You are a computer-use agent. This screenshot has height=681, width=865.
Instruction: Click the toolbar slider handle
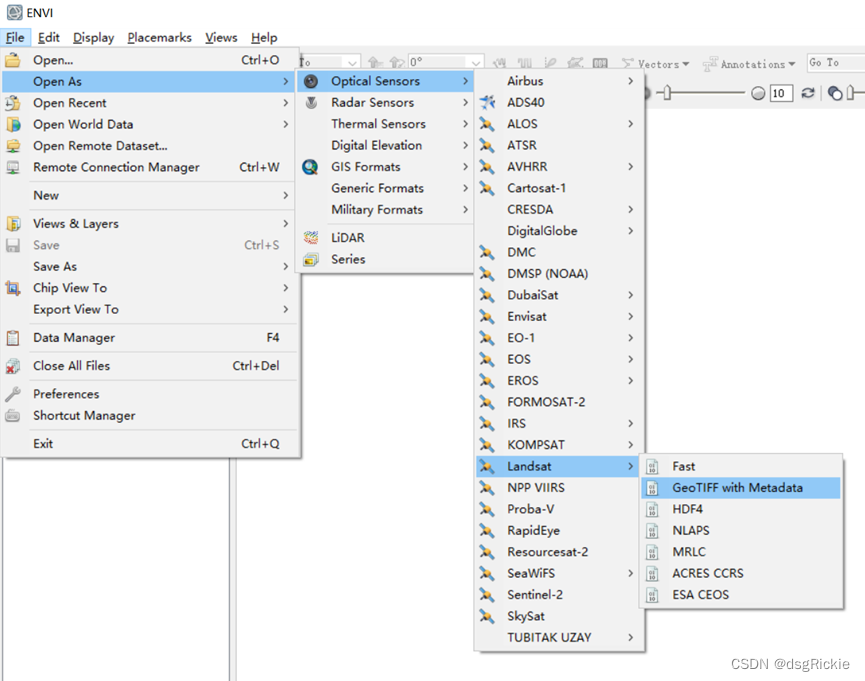(667, 93)
